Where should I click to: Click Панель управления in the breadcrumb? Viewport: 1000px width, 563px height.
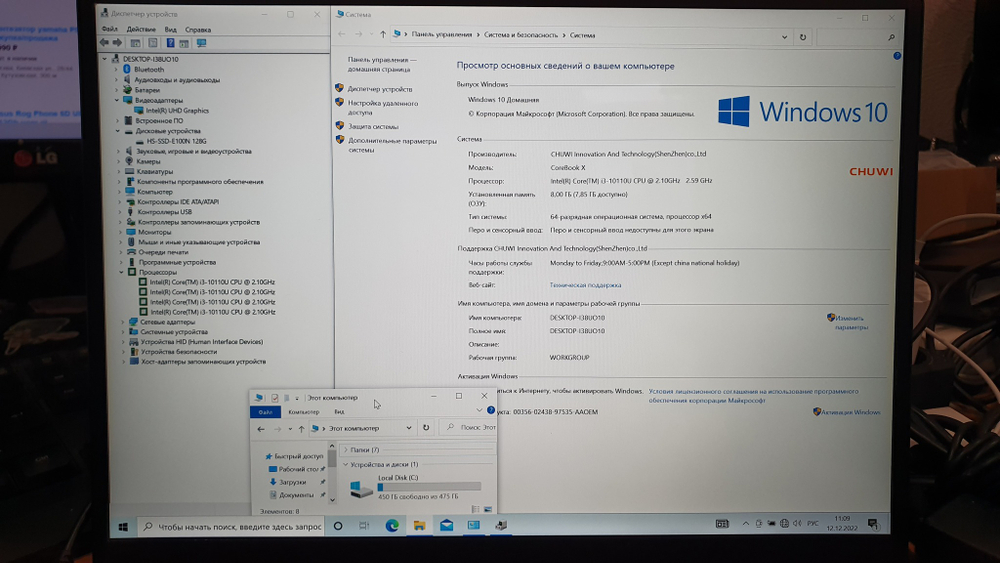(441, 35)
